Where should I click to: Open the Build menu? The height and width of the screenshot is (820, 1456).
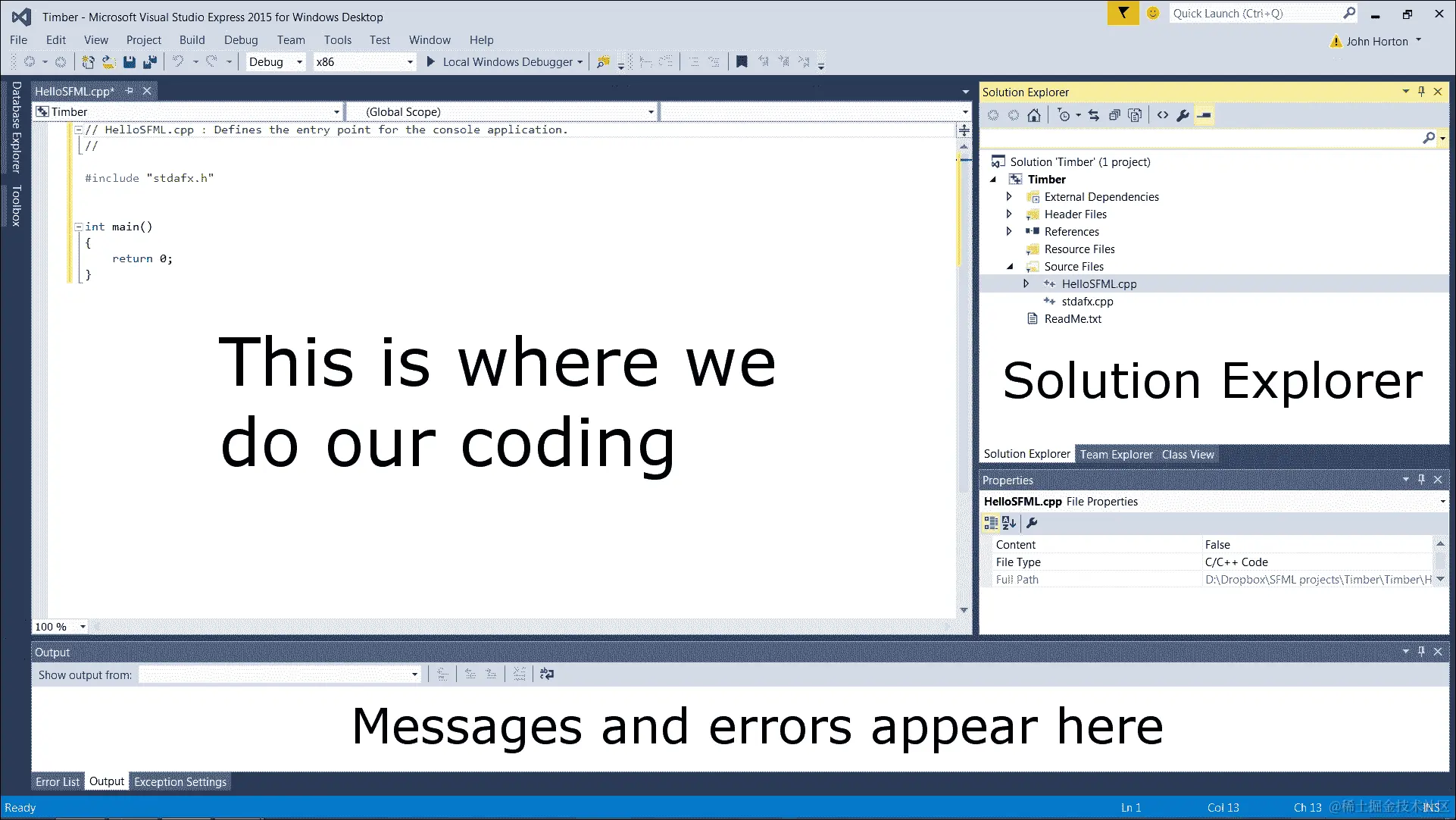[x=192, y=40]
